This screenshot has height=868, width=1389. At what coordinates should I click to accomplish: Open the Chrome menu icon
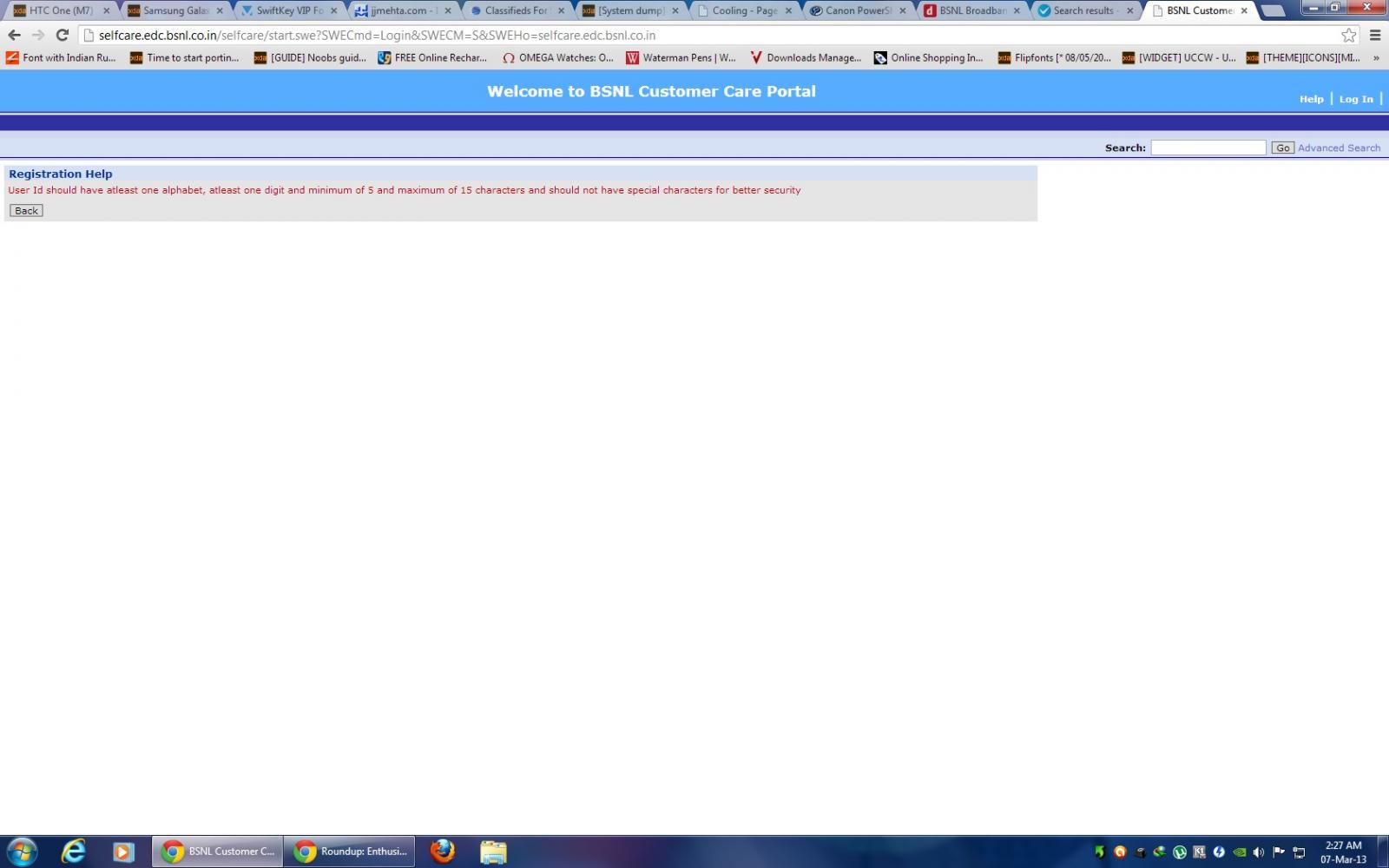(1375, 36)
